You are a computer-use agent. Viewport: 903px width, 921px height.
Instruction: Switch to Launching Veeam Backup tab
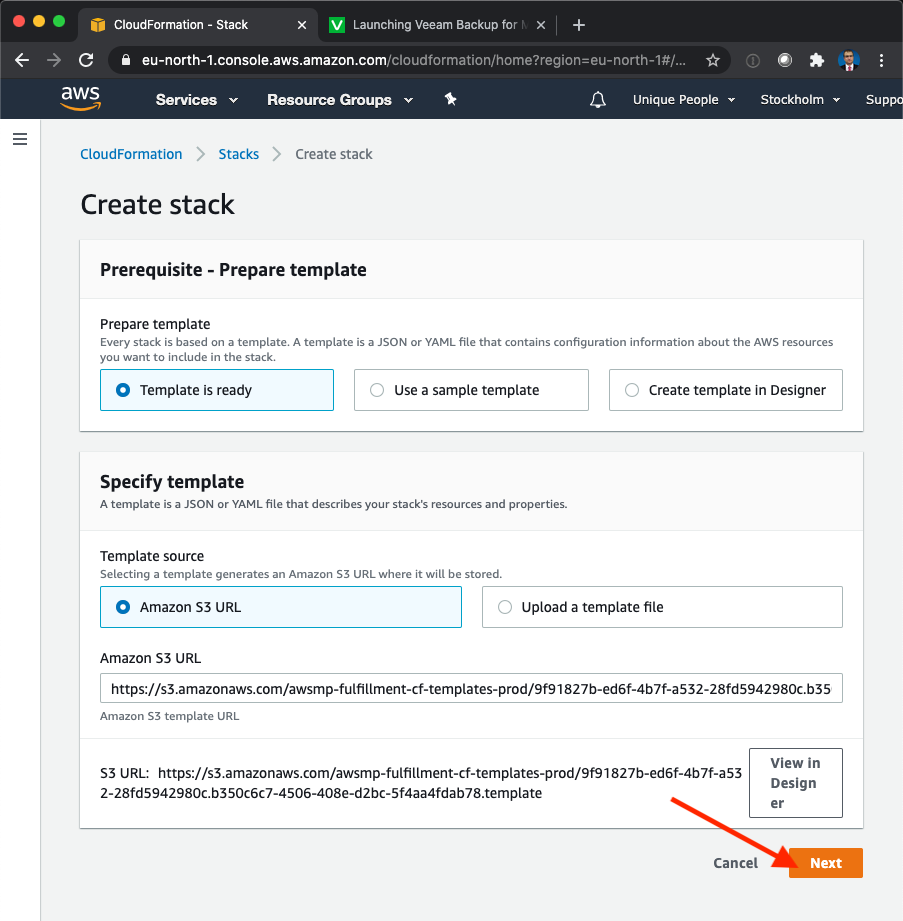click(x=437, y=25)
